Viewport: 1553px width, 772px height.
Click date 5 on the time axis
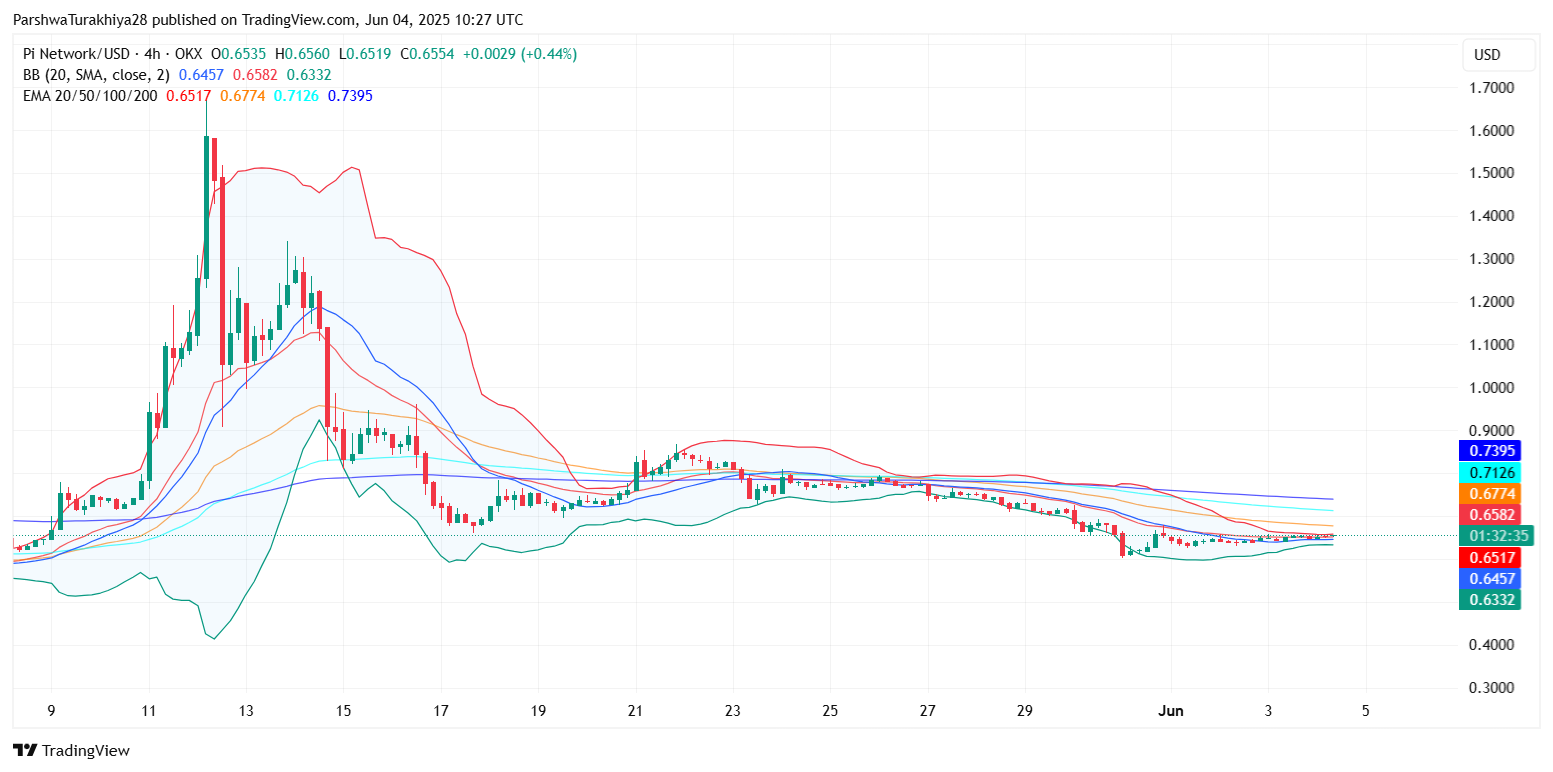coord(1365,711)
